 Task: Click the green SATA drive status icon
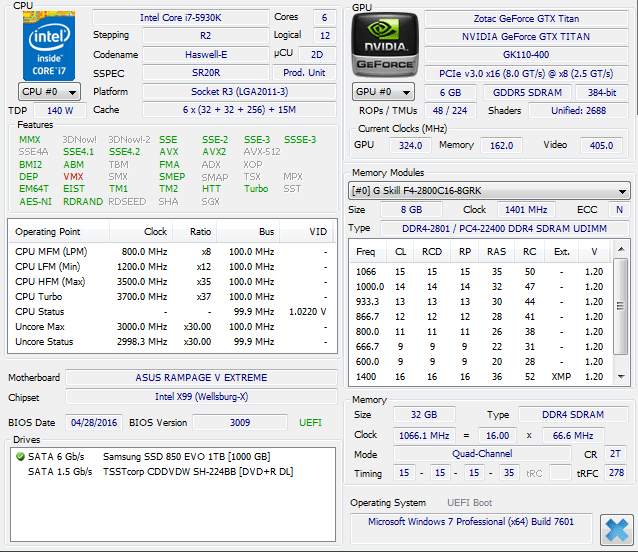click(20, 456)
